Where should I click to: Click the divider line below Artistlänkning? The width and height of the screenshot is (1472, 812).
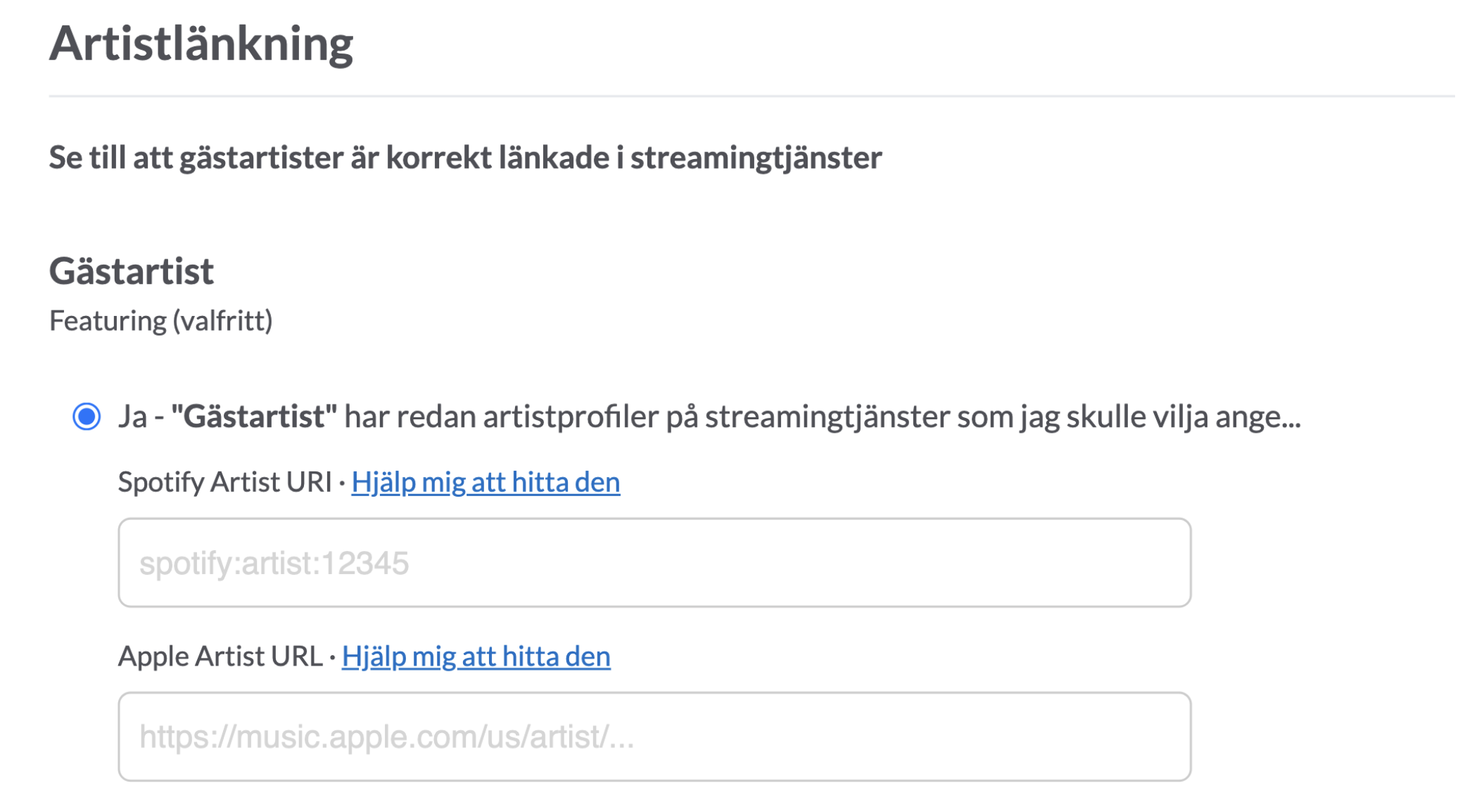tap(751, 96)
